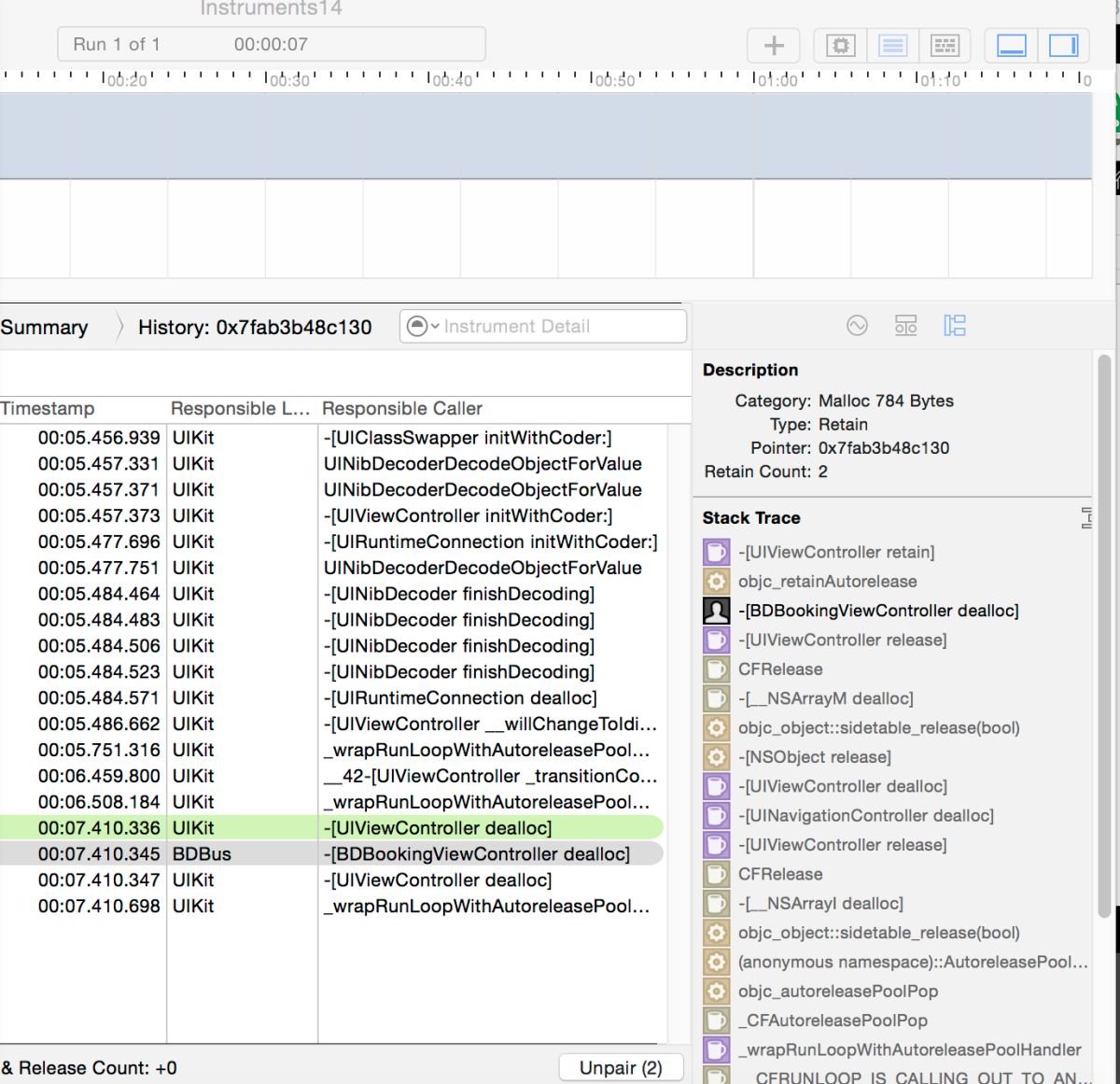Viewport: 1120px width, 1084px height.
Task: Select row with timestamp 00:05.751.316
Action: tap(332, 750)
